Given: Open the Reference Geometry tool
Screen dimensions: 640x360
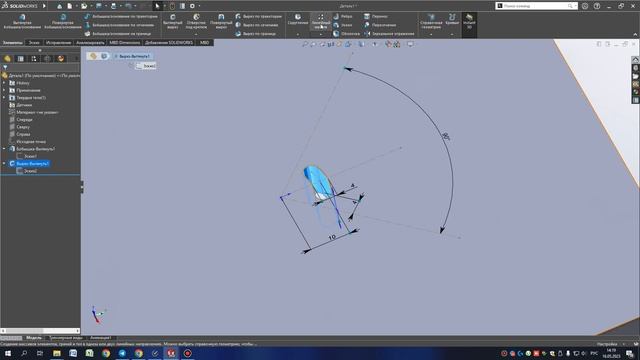Looking at the screenshot, I should click(x=431, y=20).
